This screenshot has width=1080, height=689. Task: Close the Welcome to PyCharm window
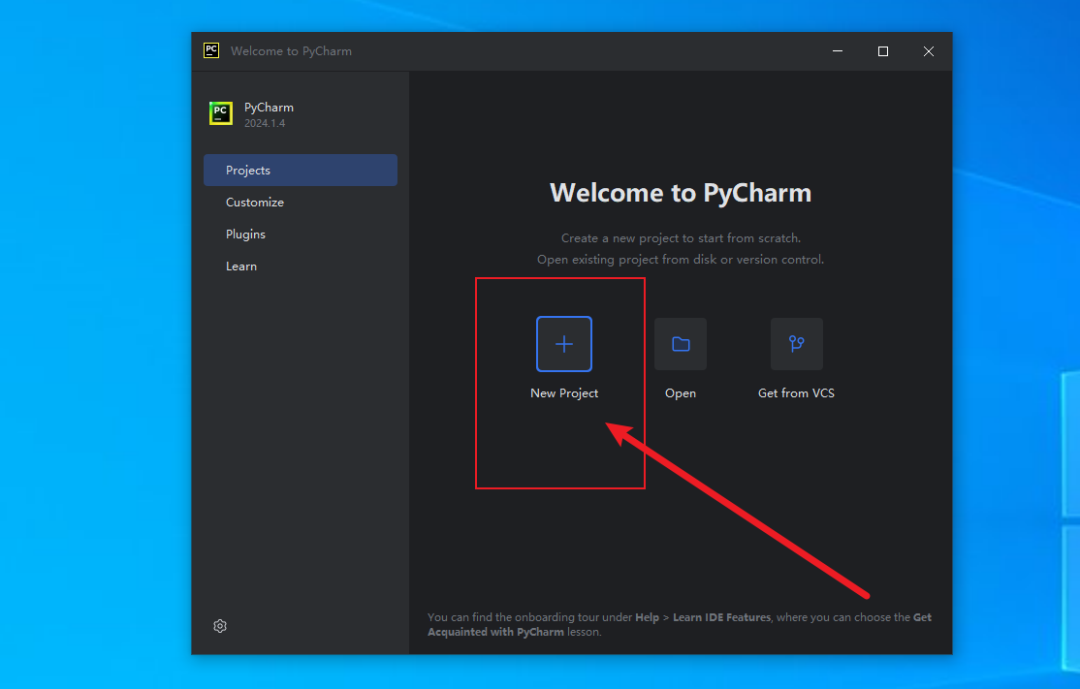[928, 51]
